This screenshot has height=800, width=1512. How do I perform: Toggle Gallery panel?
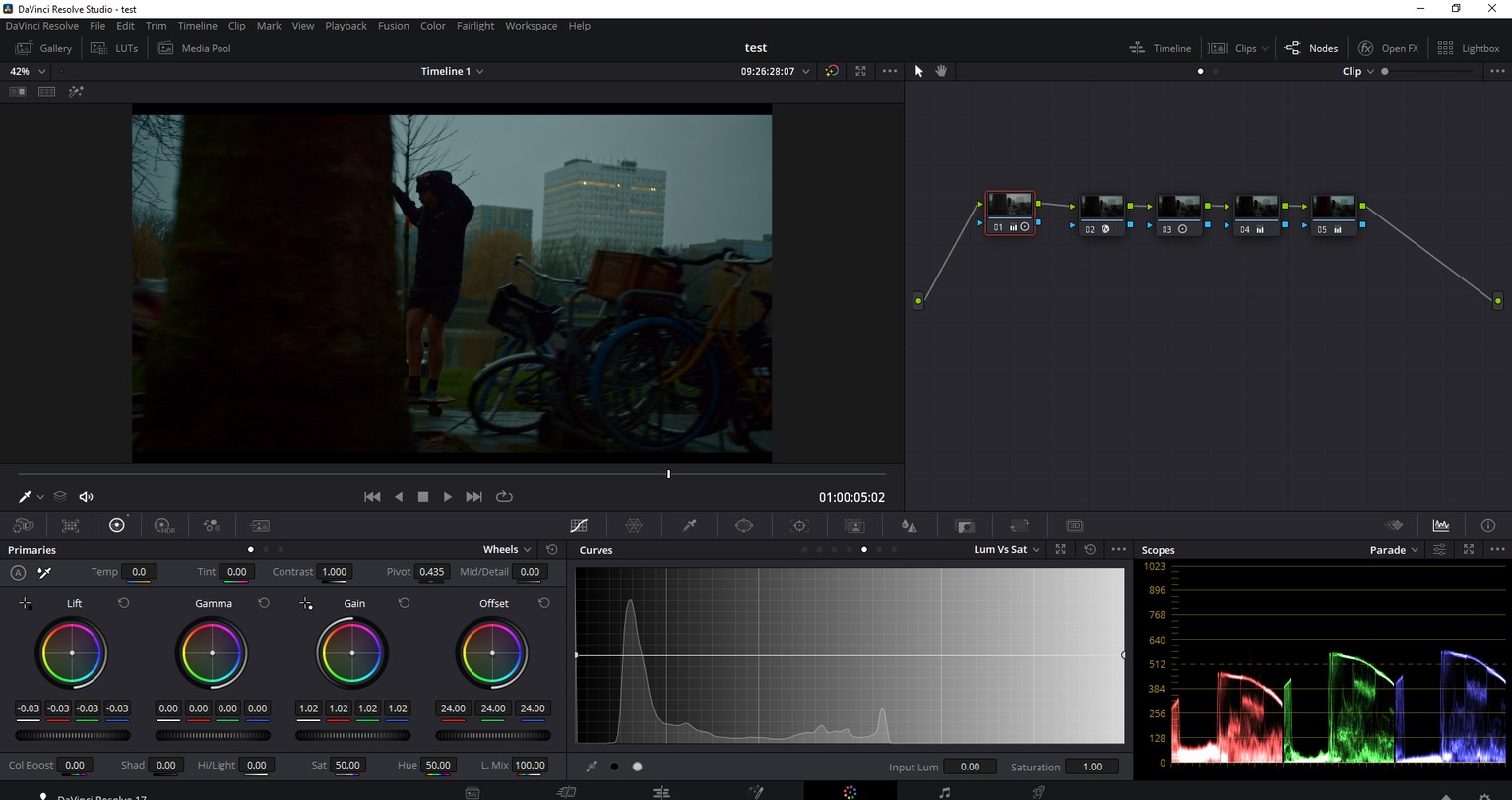point(43,48)
